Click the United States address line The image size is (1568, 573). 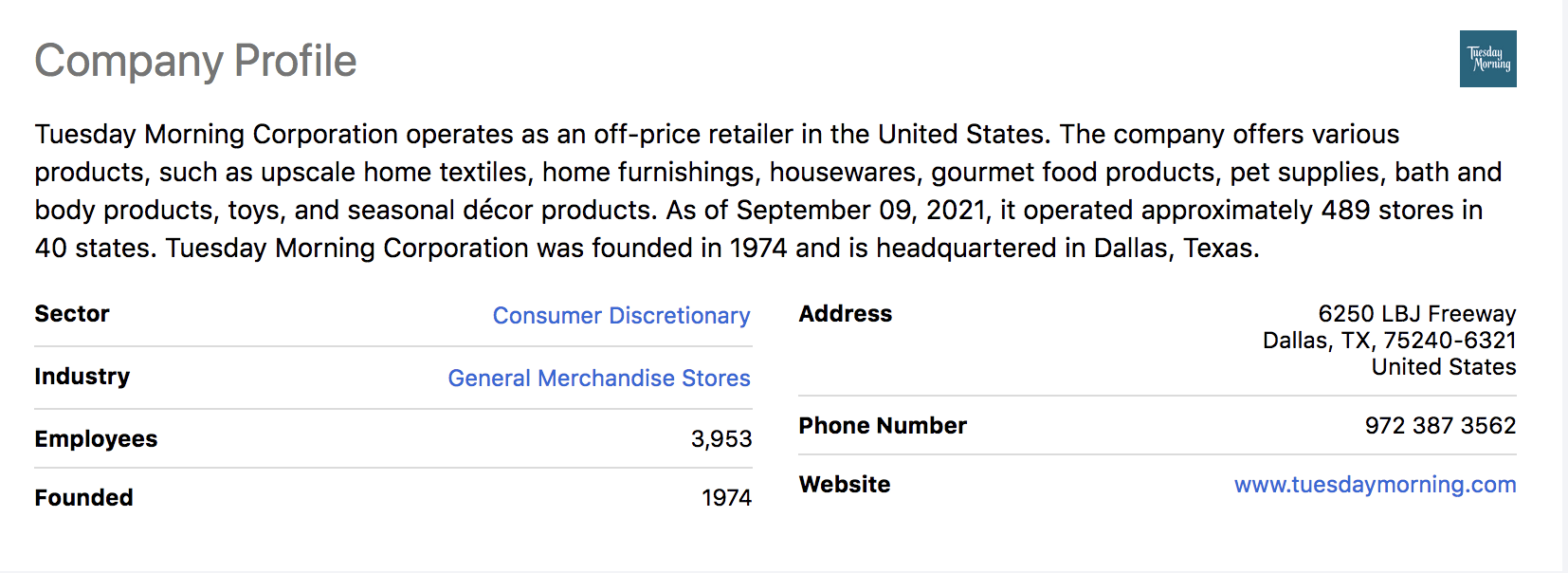point(1443,367)
